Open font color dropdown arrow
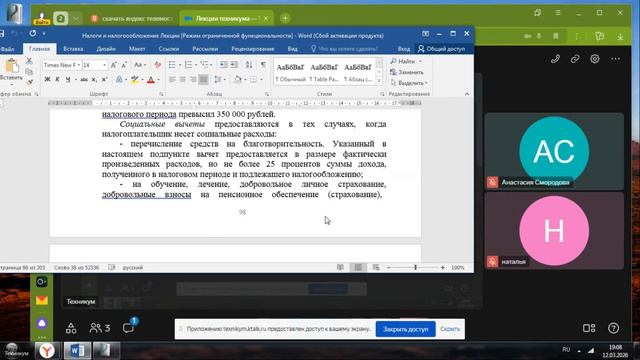The height and width of the screenshot is (360, 640). coord(158,80)
